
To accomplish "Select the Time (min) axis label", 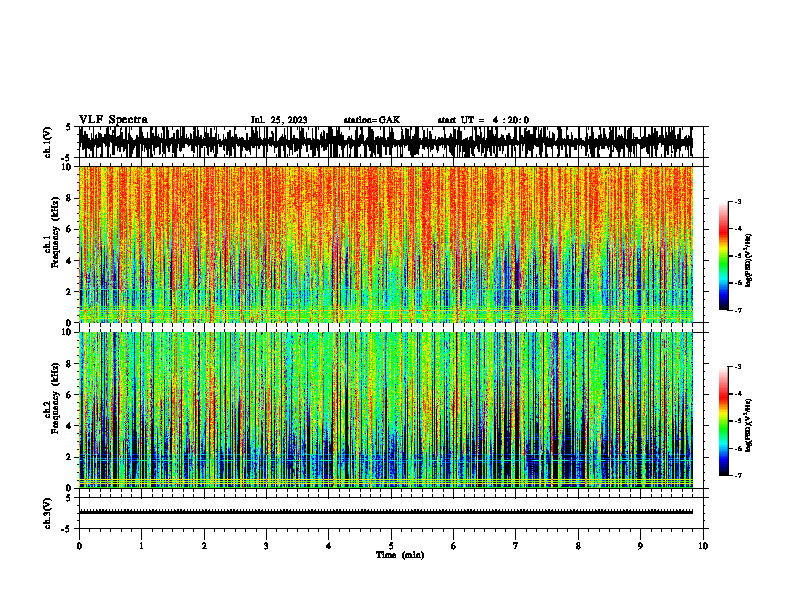I will click(x=400, y=555).
